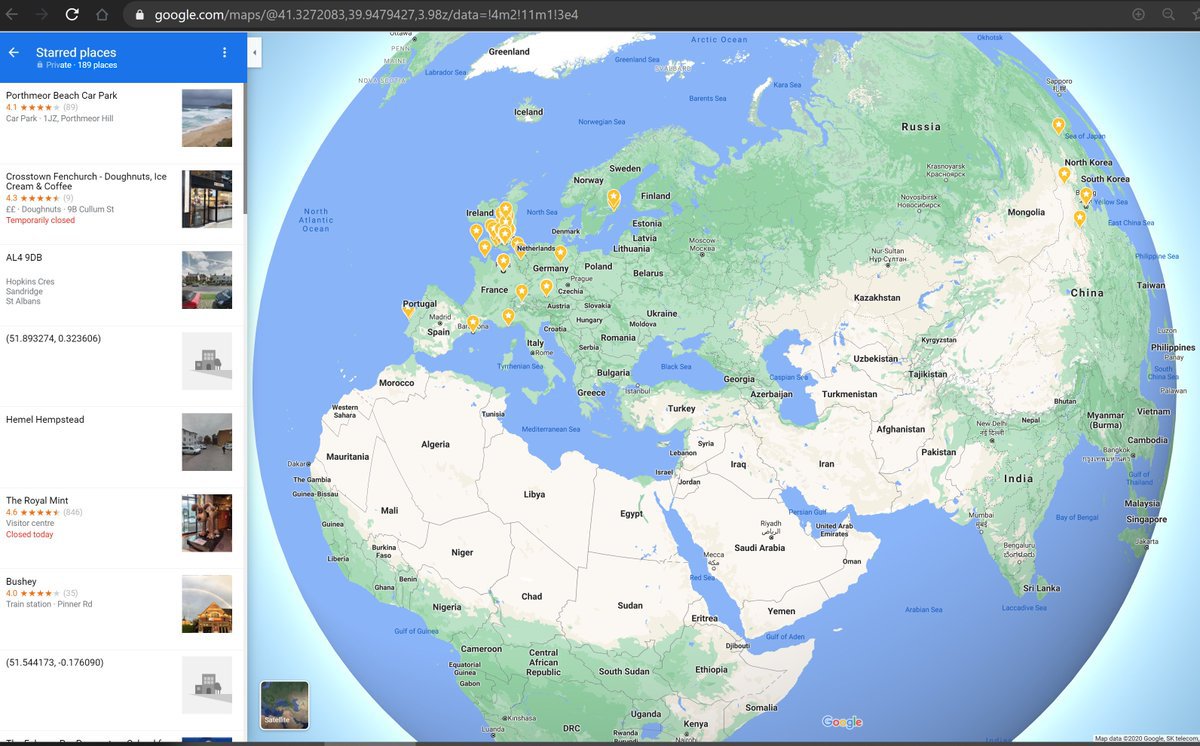This screenshot has height=746, width=1200.
Task: Collapse the side panel with arrow
Action: click(x=254, y=52)
